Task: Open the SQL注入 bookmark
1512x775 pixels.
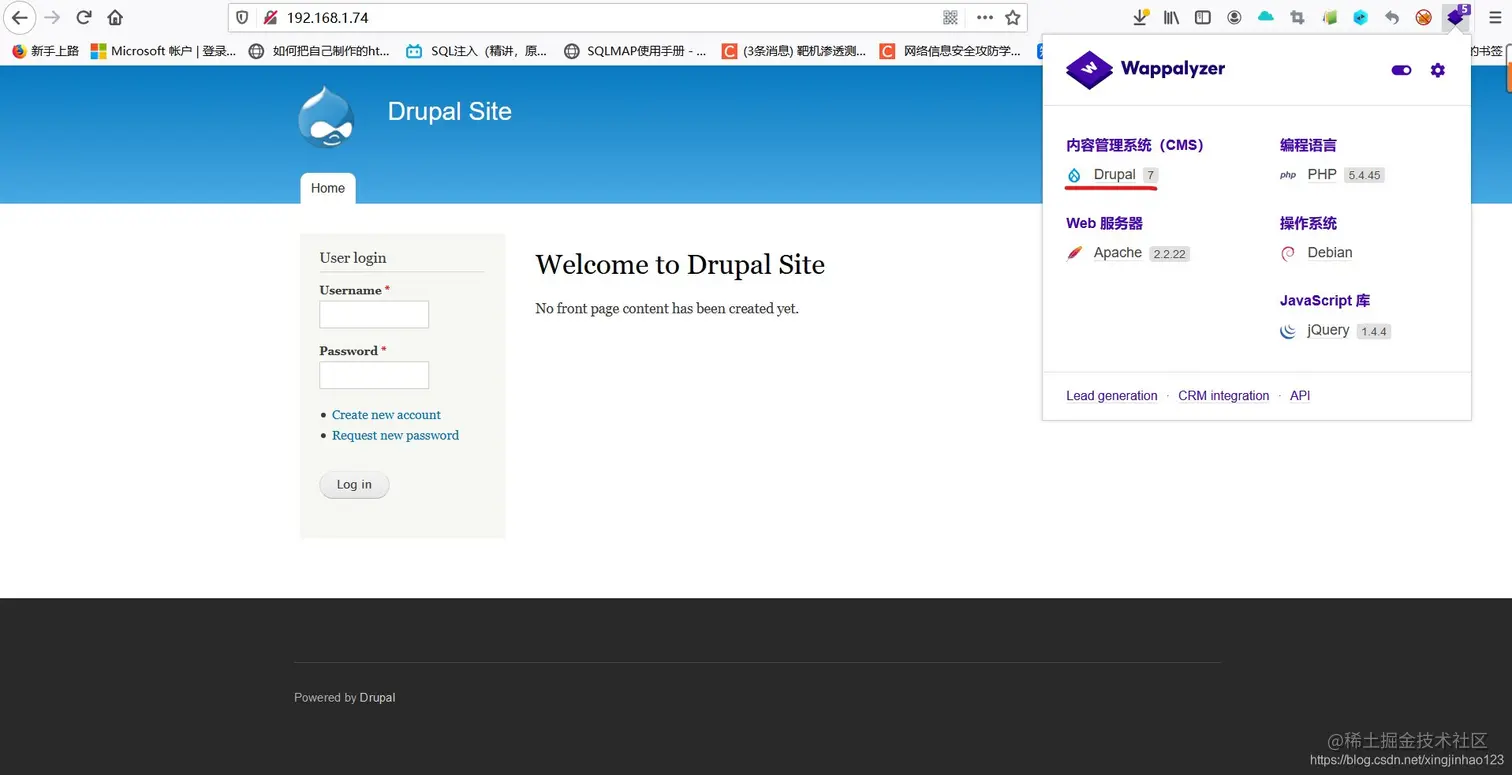Action: click(x=477, y=51)
